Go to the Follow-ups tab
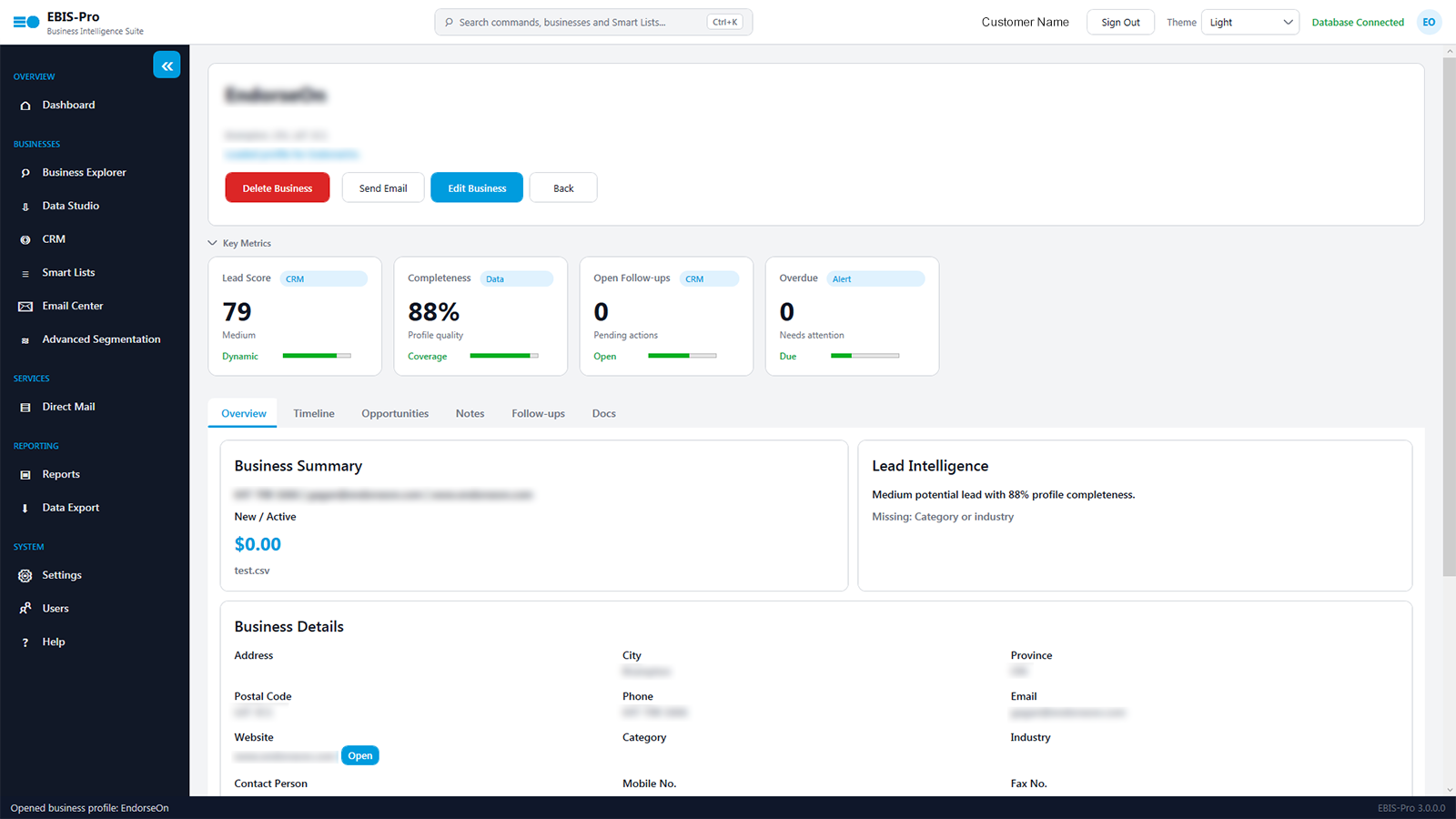Screen dimensions: 1456x819 click(x=538, y=413)
